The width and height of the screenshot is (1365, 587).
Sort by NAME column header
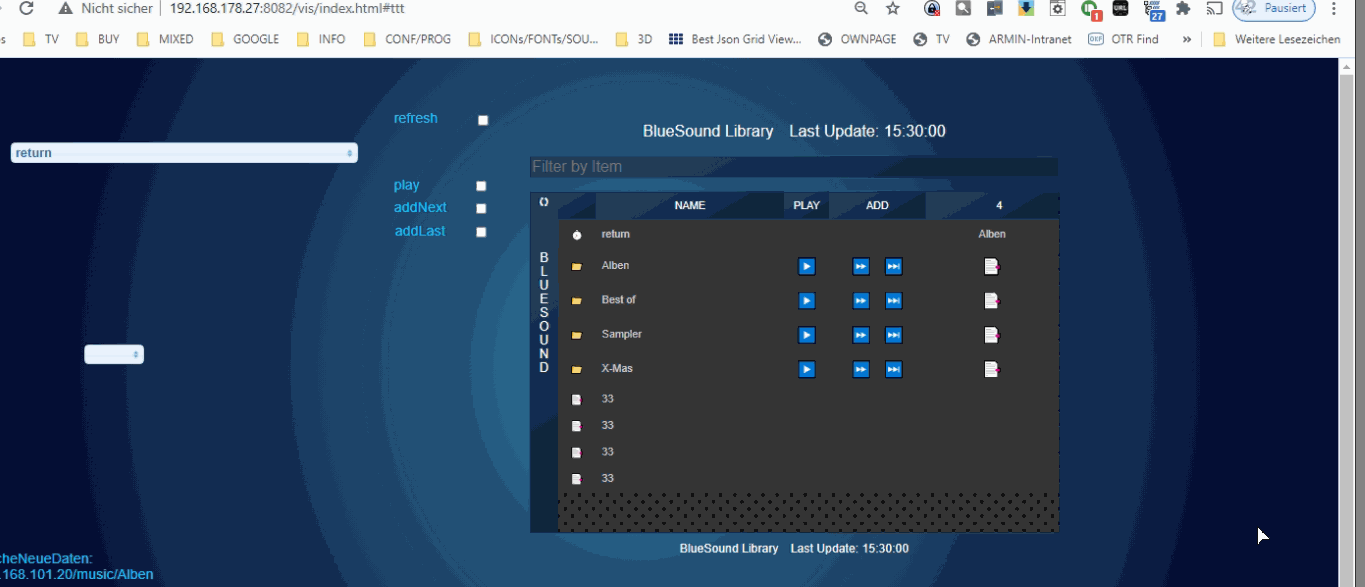pyautogui.click(x=690, y=205)
